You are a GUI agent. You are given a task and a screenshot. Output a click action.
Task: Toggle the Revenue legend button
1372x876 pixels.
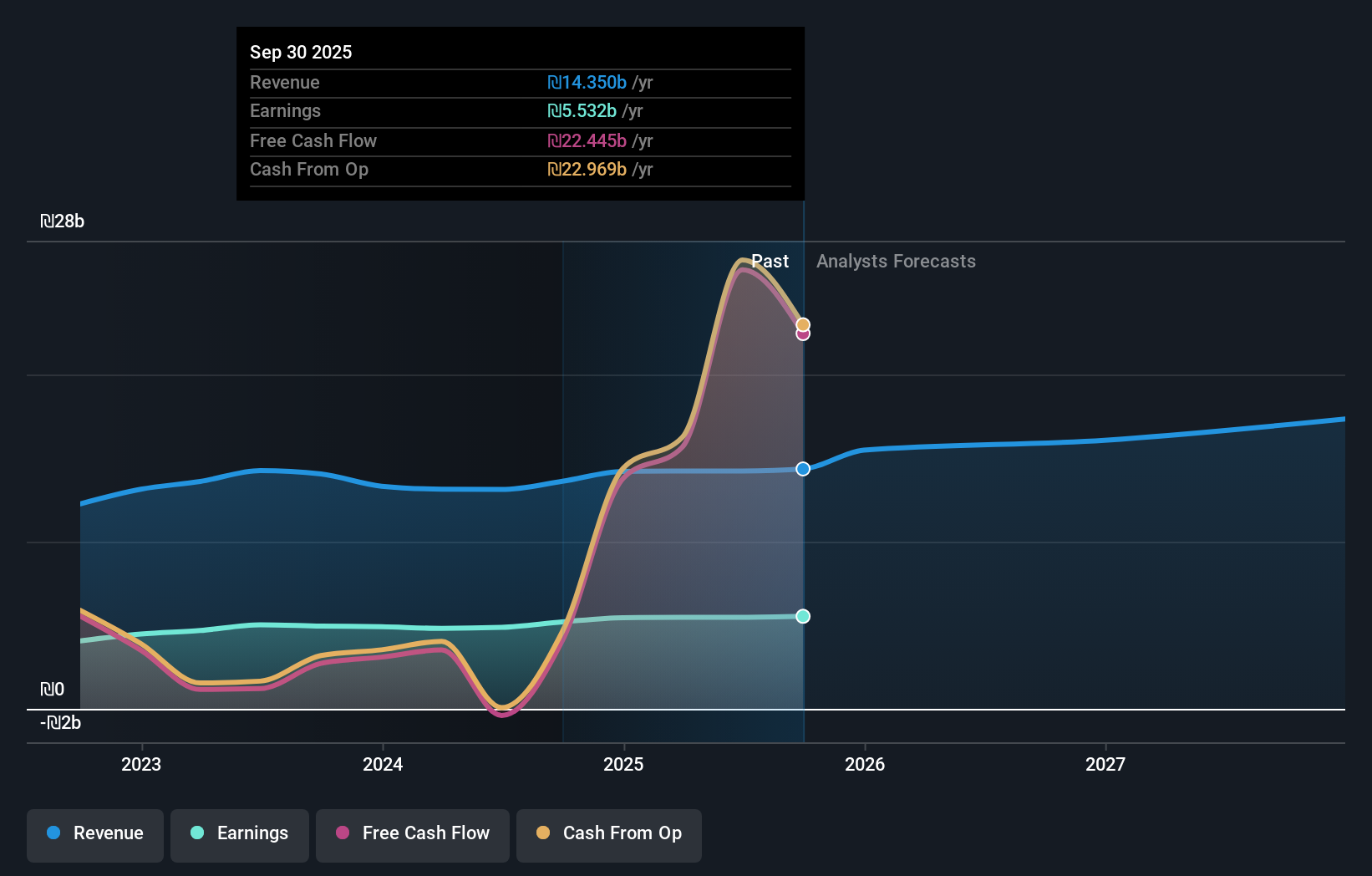click(95, 835)
